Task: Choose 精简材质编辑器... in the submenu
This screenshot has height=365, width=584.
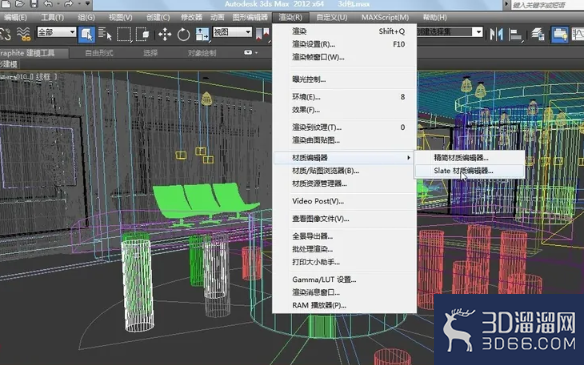Action: [x=469, y=158]
